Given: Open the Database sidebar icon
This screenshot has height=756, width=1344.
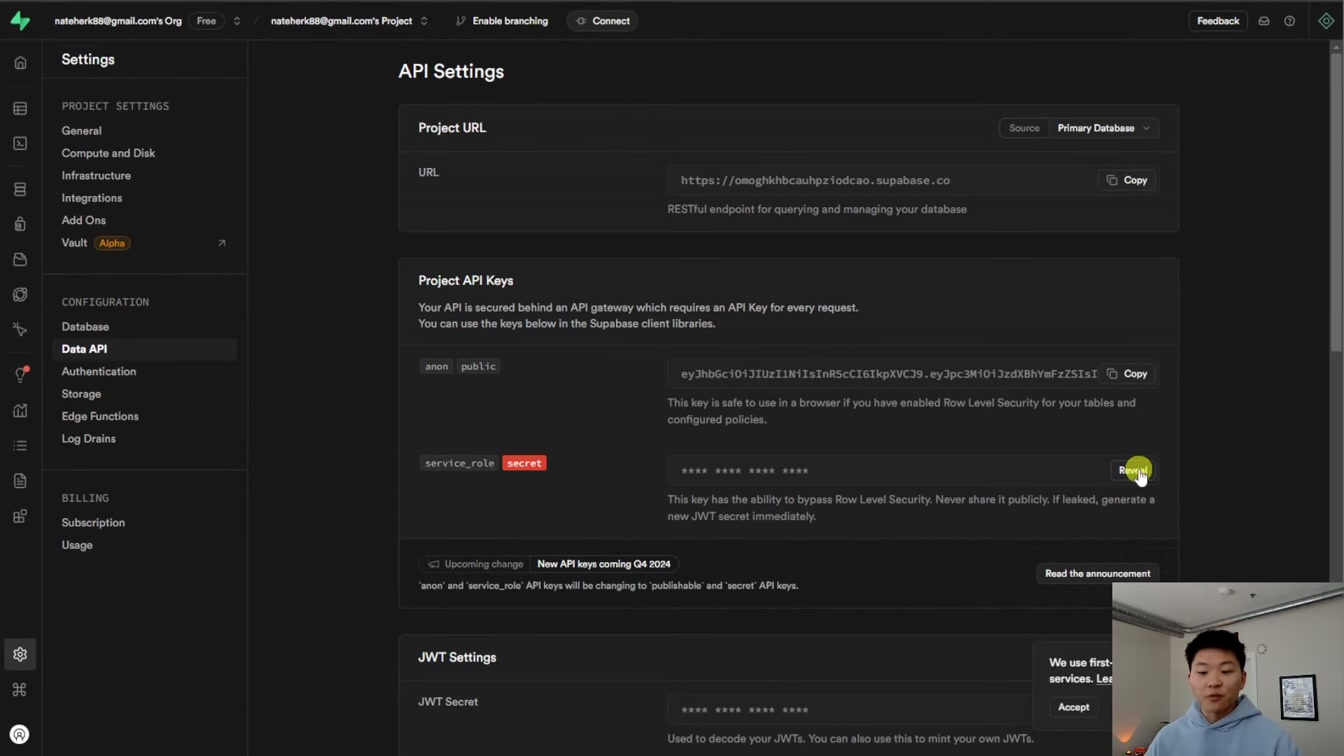Looking at the screenshot, I should point(20,189).
